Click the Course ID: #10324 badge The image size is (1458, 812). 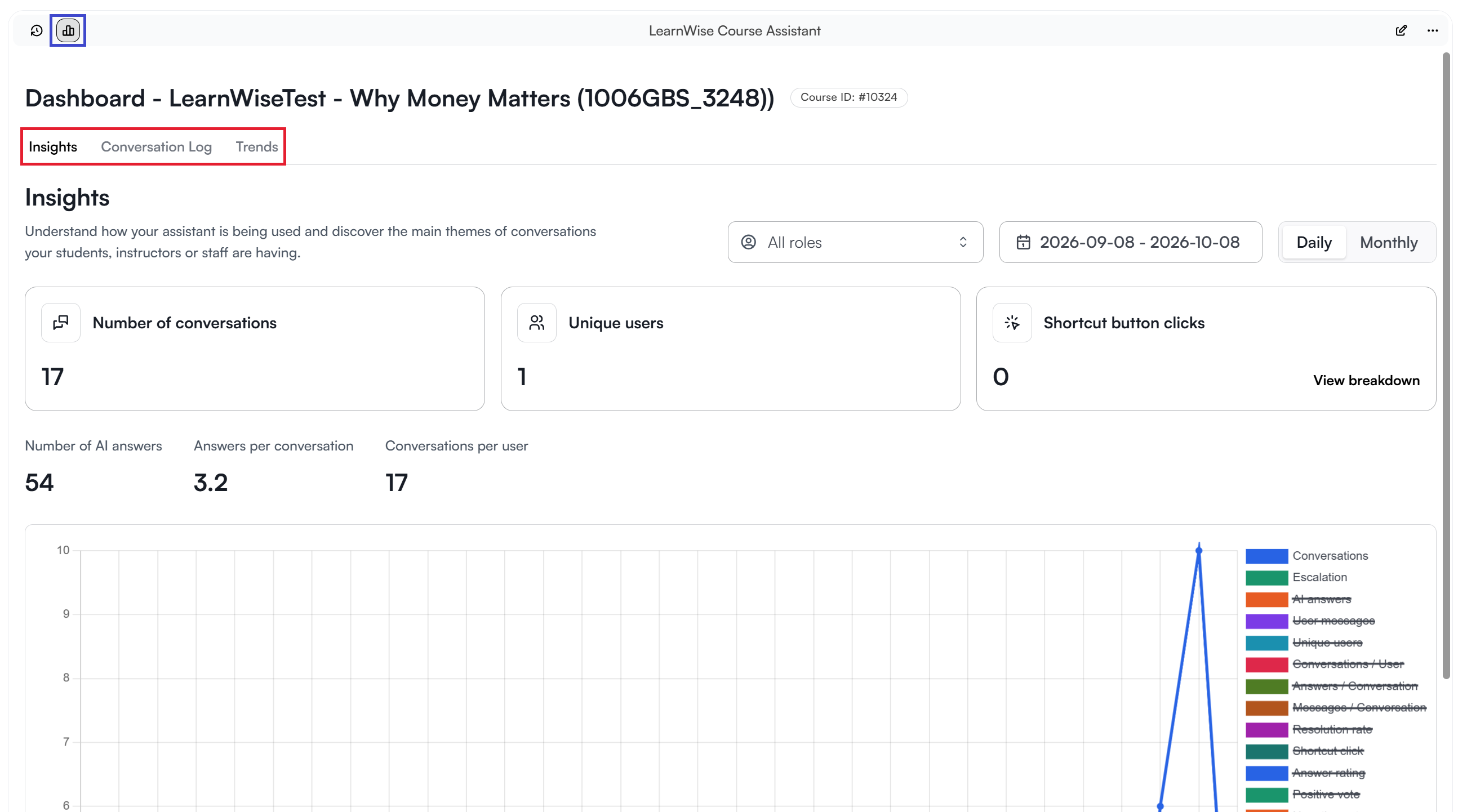click(848, 97)
